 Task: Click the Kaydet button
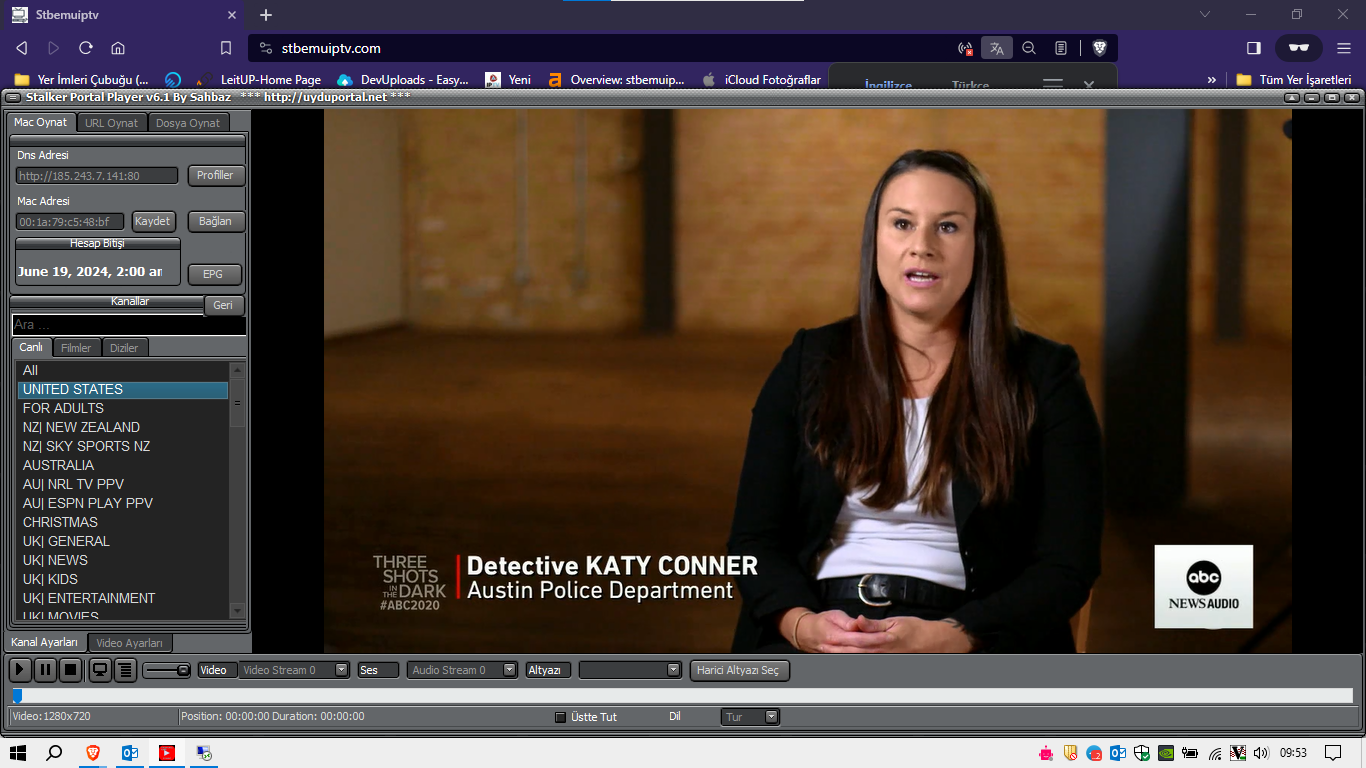(x=153, y=221)
